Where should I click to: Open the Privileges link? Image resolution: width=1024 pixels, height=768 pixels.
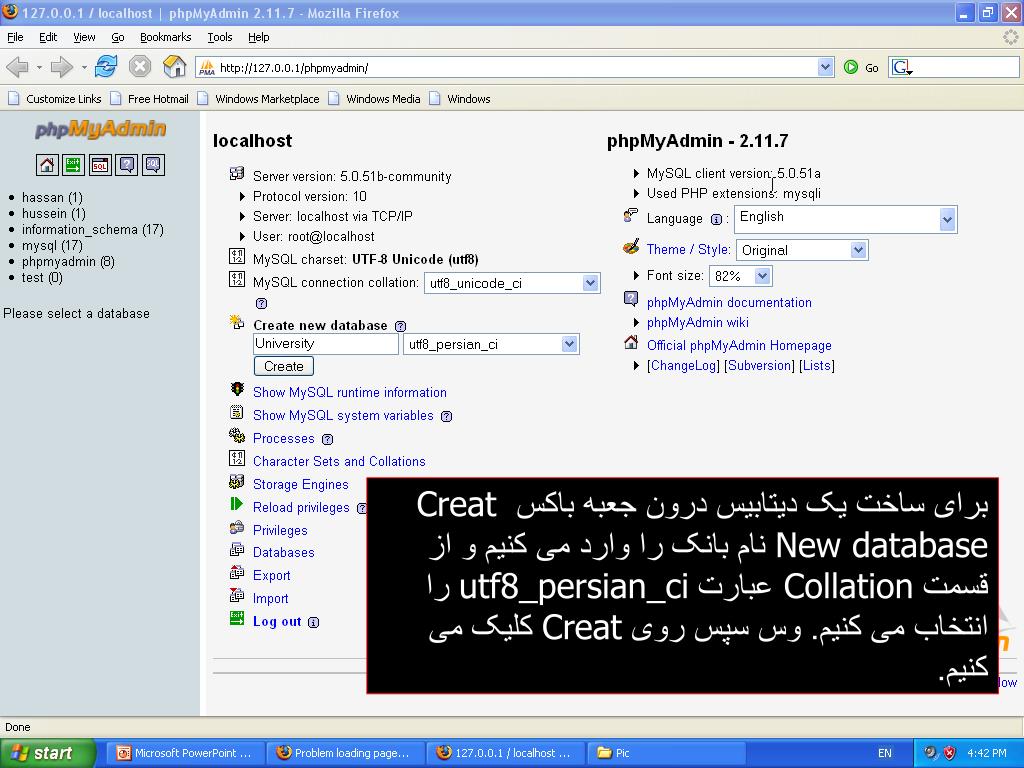[x=280, y=531]
